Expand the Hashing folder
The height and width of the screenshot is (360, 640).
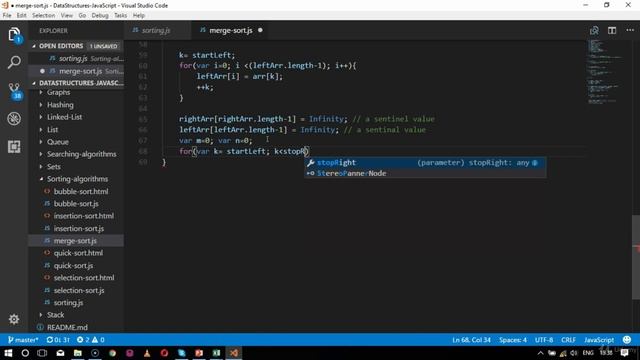point(60,105)
